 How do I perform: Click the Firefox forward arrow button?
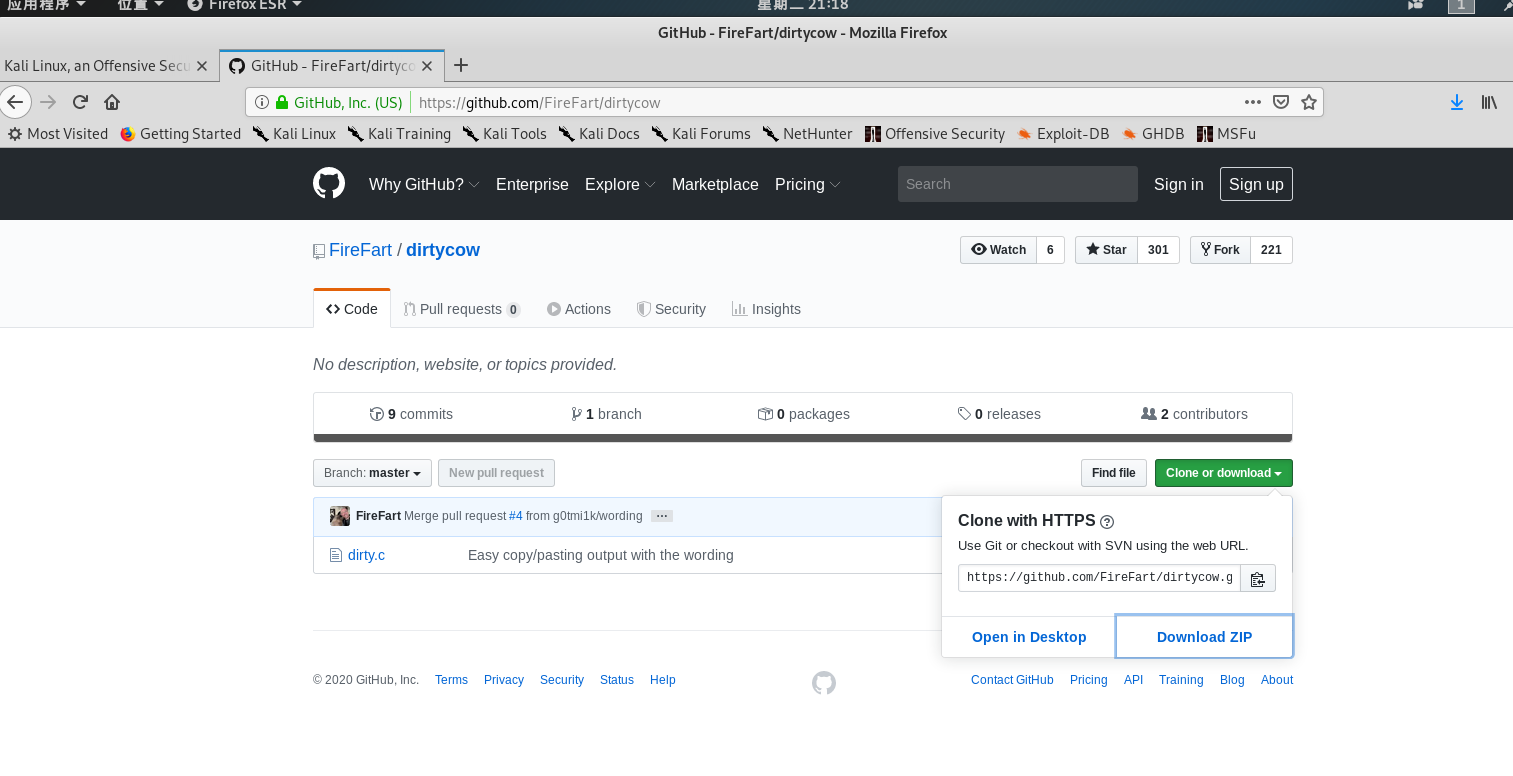coord(48,102)
